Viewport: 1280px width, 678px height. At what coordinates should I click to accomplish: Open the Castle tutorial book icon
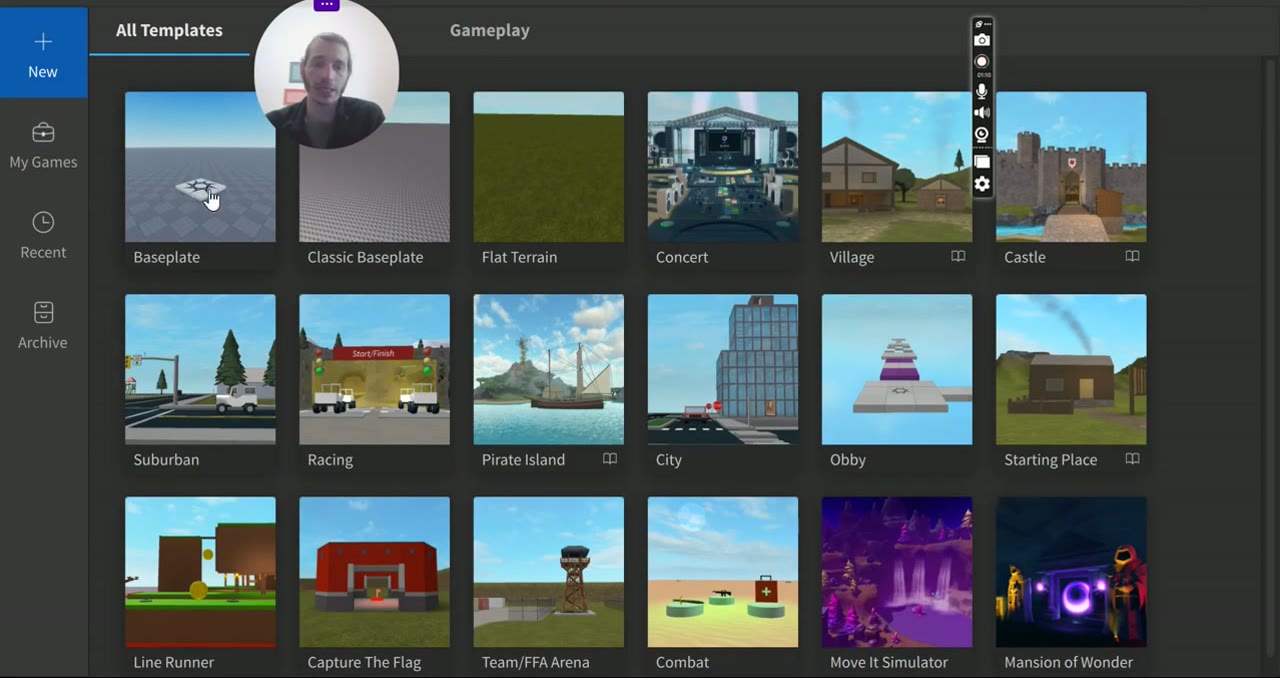pos(1132,257)
